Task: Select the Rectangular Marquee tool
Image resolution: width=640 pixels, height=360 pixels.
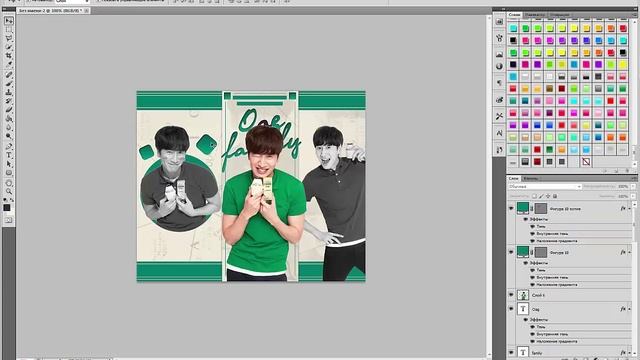Action: [x=9, y=30]
